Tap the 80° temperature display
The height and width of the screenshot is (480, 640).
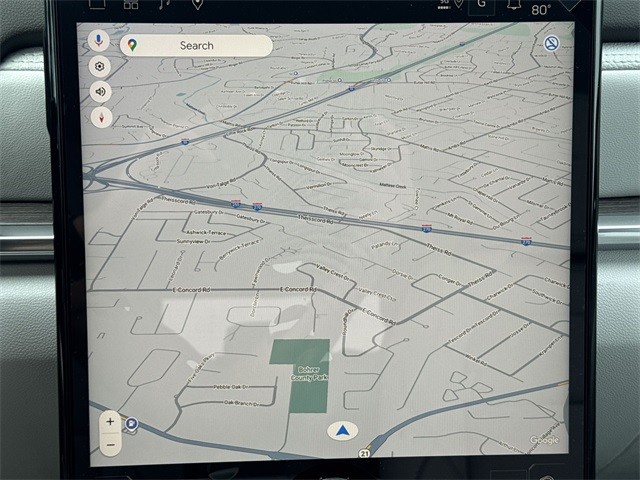tap(541, 10)
